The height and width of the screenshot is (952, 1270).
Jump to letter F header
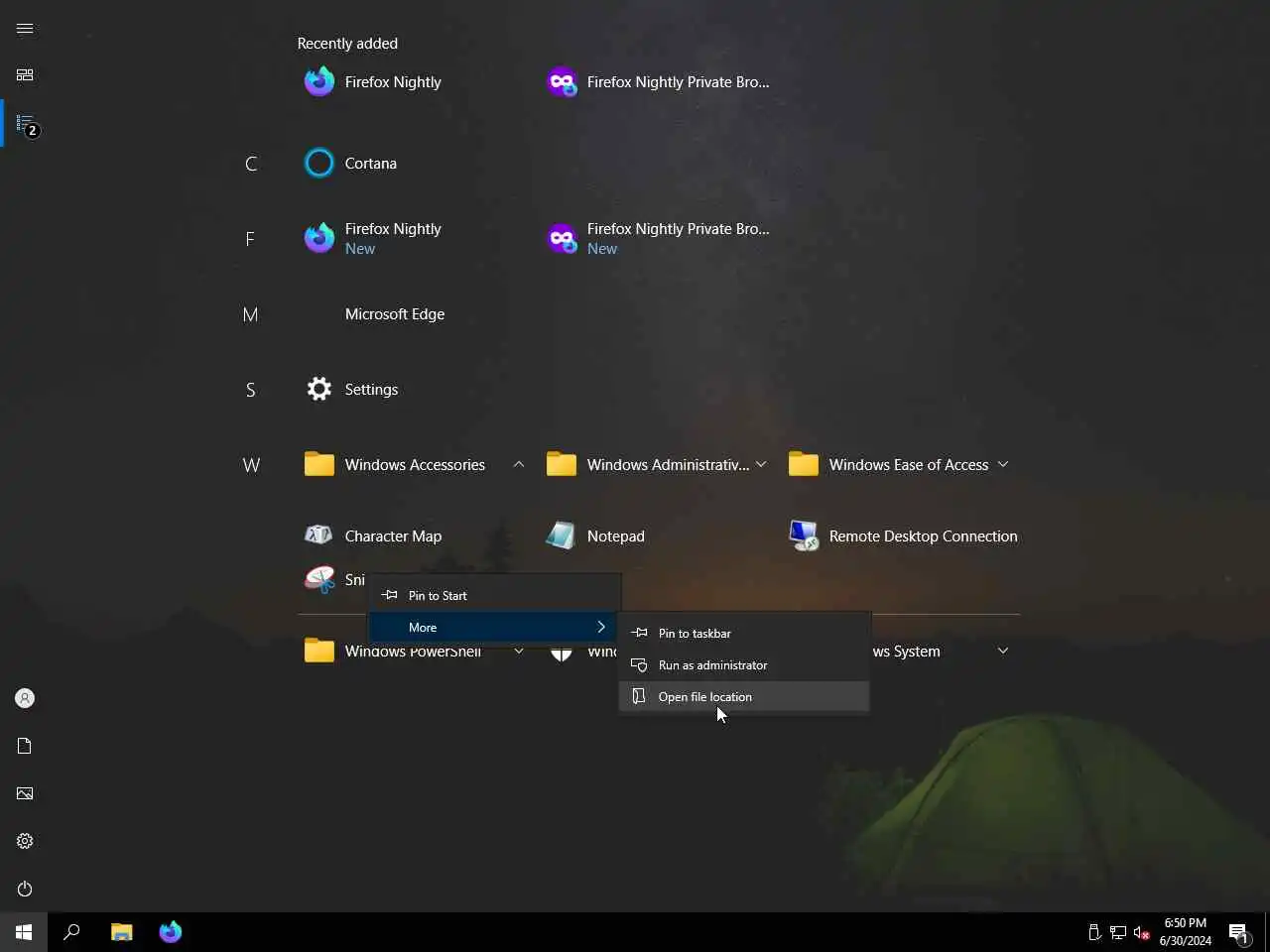[x=250, y=239]
